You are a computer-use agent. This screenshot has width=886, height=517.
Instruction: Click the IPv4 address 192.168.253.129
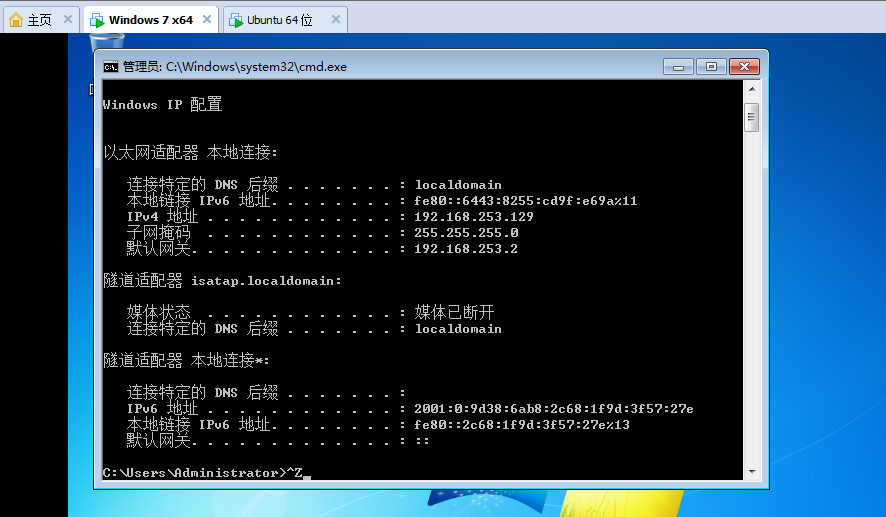[x=474, y=216]
